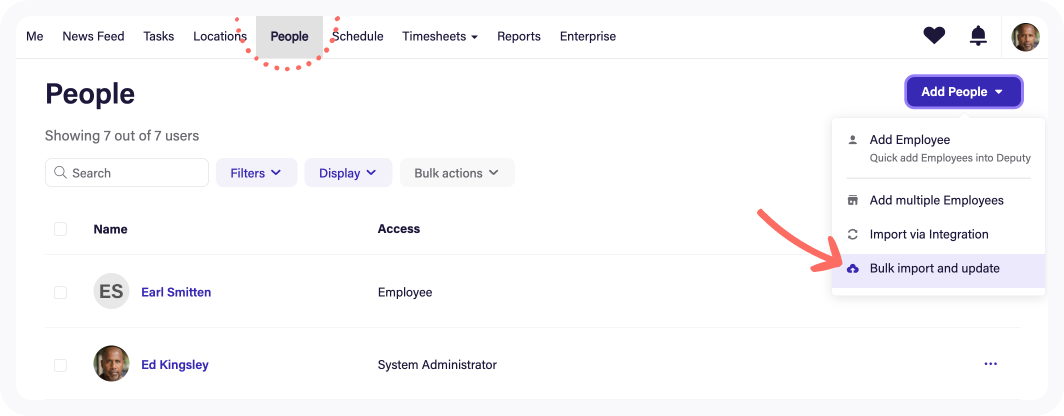1064x416 pixels.
Task: Expand the Timesheets menu
Action: 440,37
